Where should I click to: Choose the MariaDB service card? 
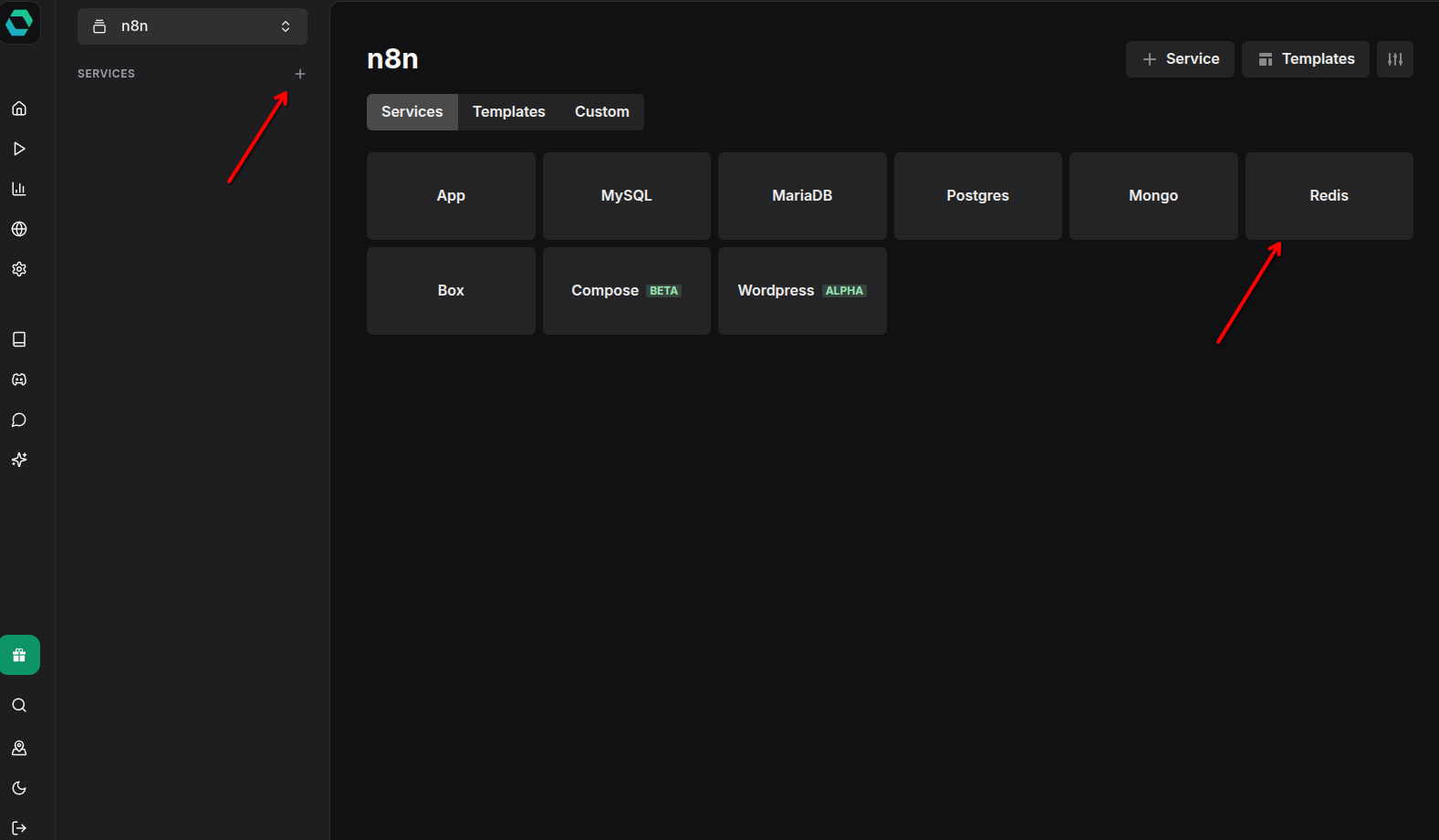pos(802,196)
